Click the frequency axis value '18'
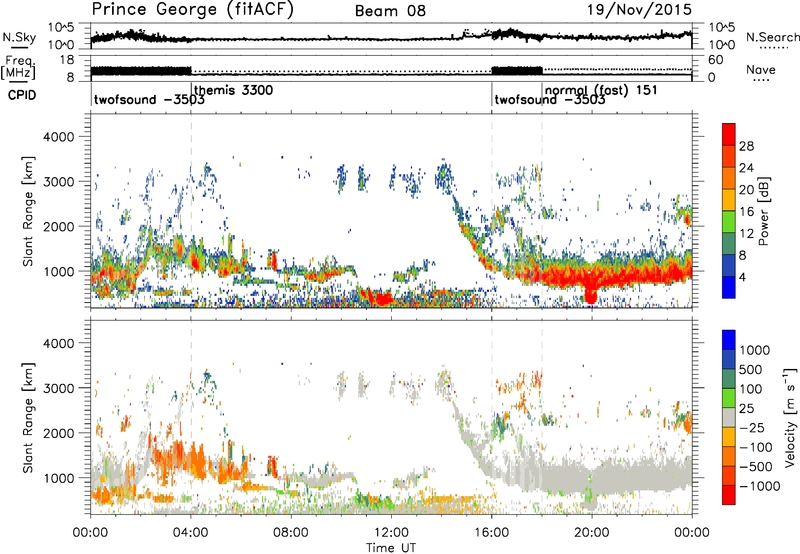800x554 pixels. (67, 60)
